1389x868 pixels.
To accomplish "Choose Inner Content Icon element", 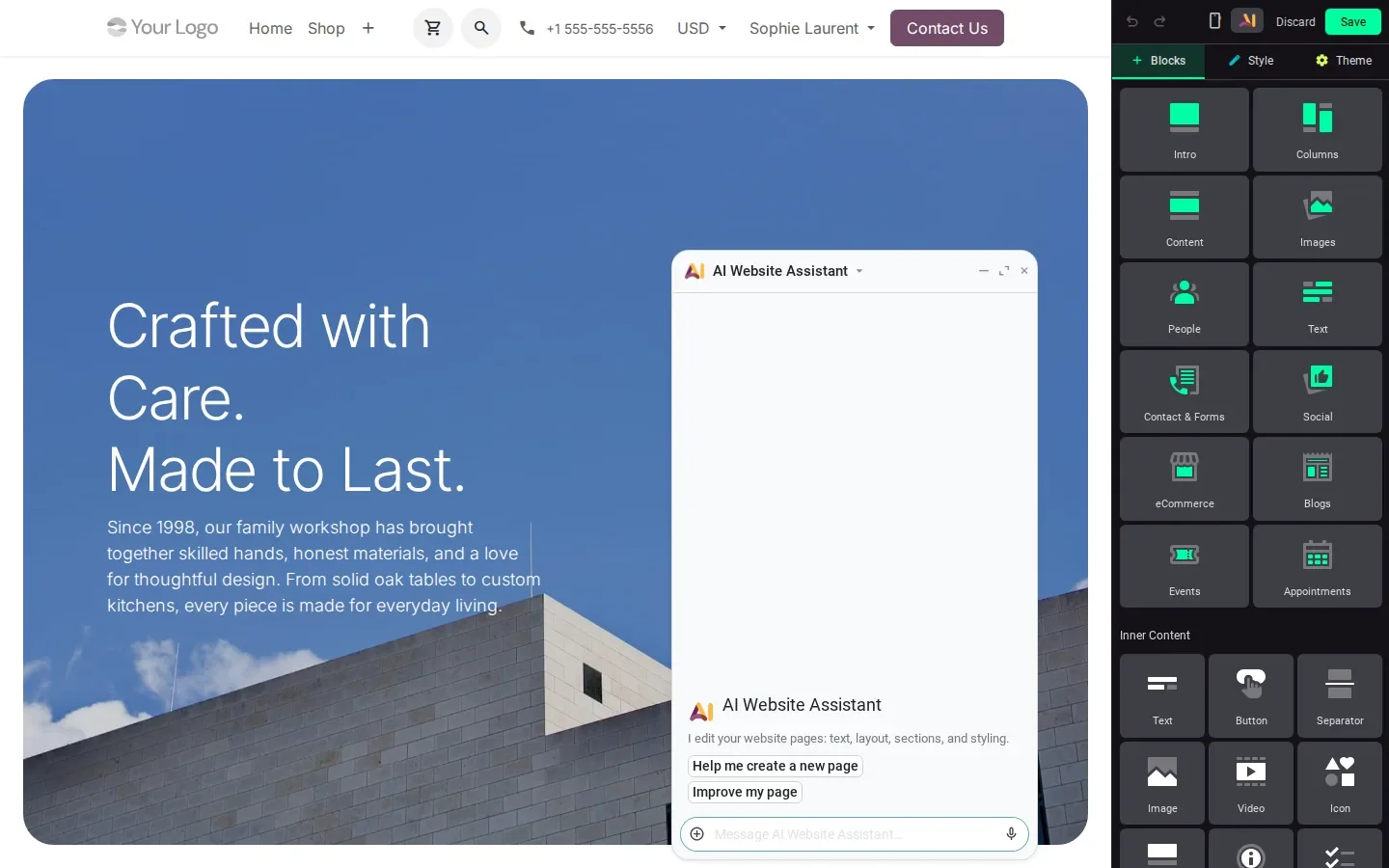I will point(1340,783).
